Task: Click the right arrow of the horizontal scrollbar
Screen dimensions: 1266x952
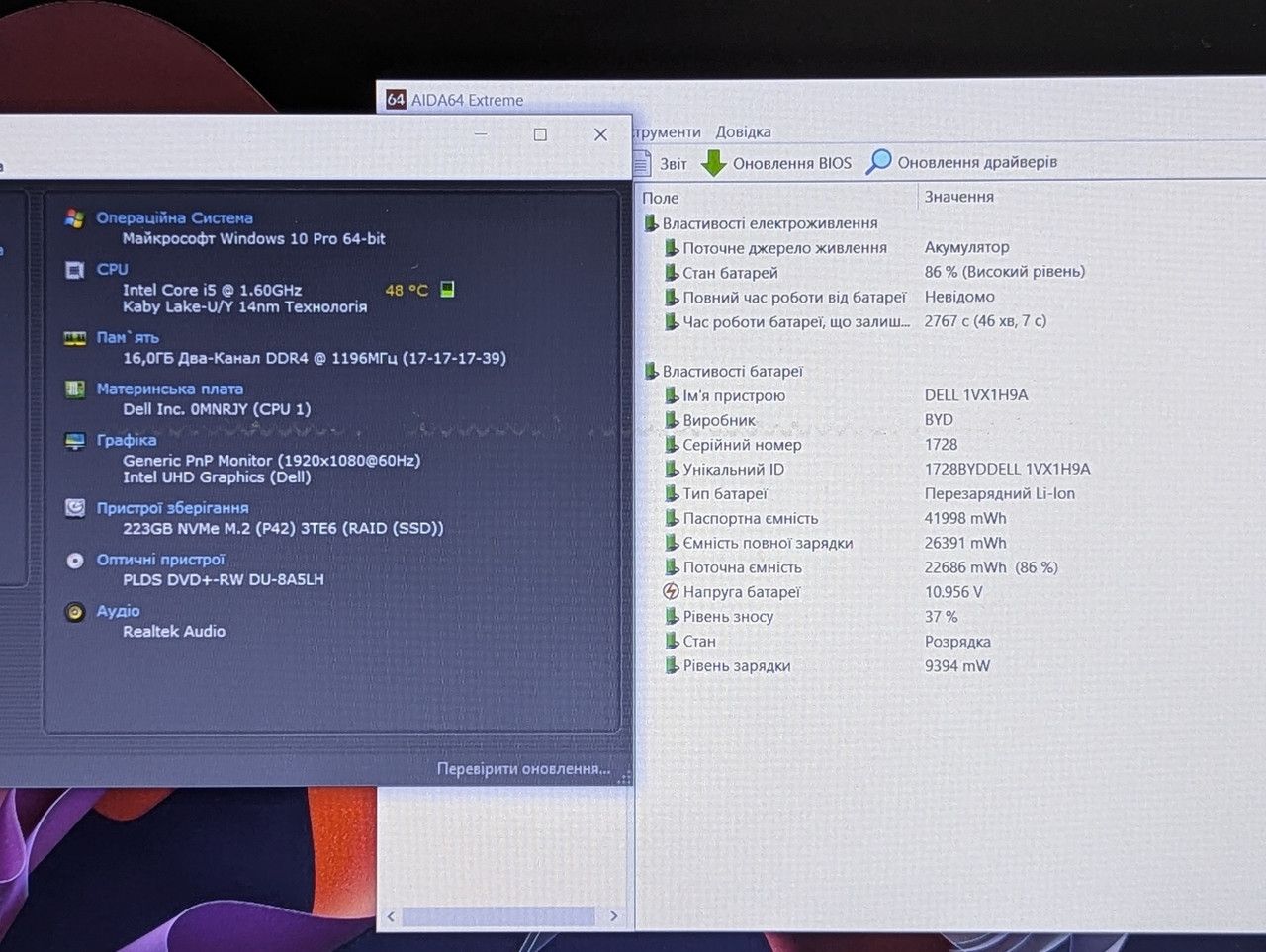Action: pyautogui.click(x=613, y=916)
